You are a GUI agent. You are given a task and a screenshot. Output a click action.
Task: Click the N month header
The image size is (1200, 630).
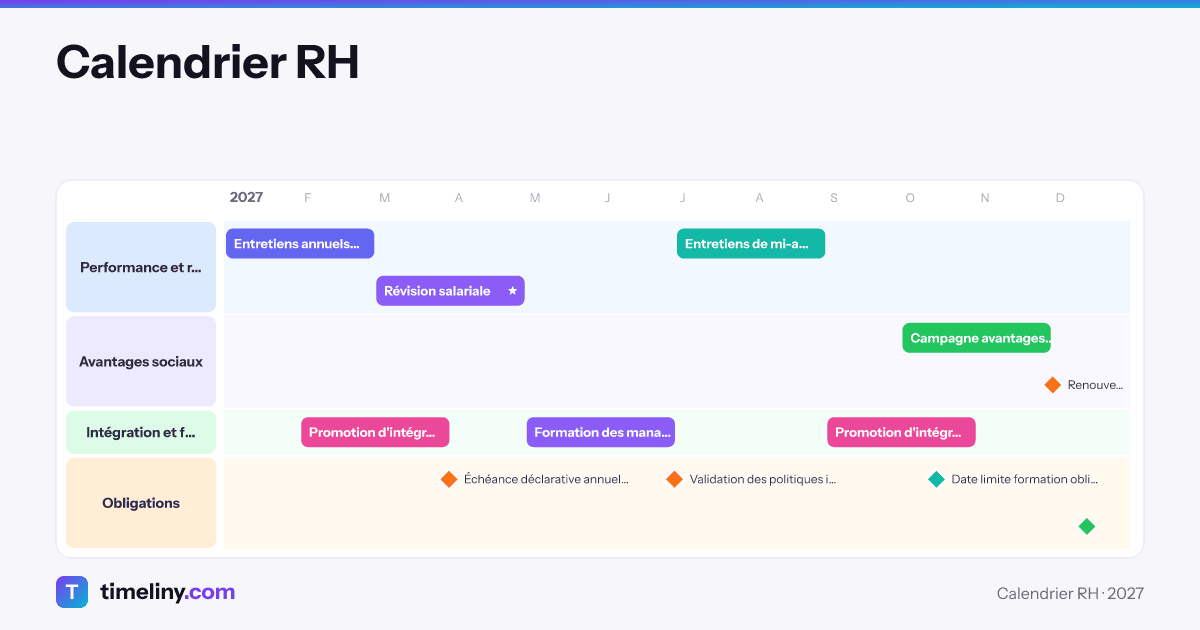click(985, 198)
